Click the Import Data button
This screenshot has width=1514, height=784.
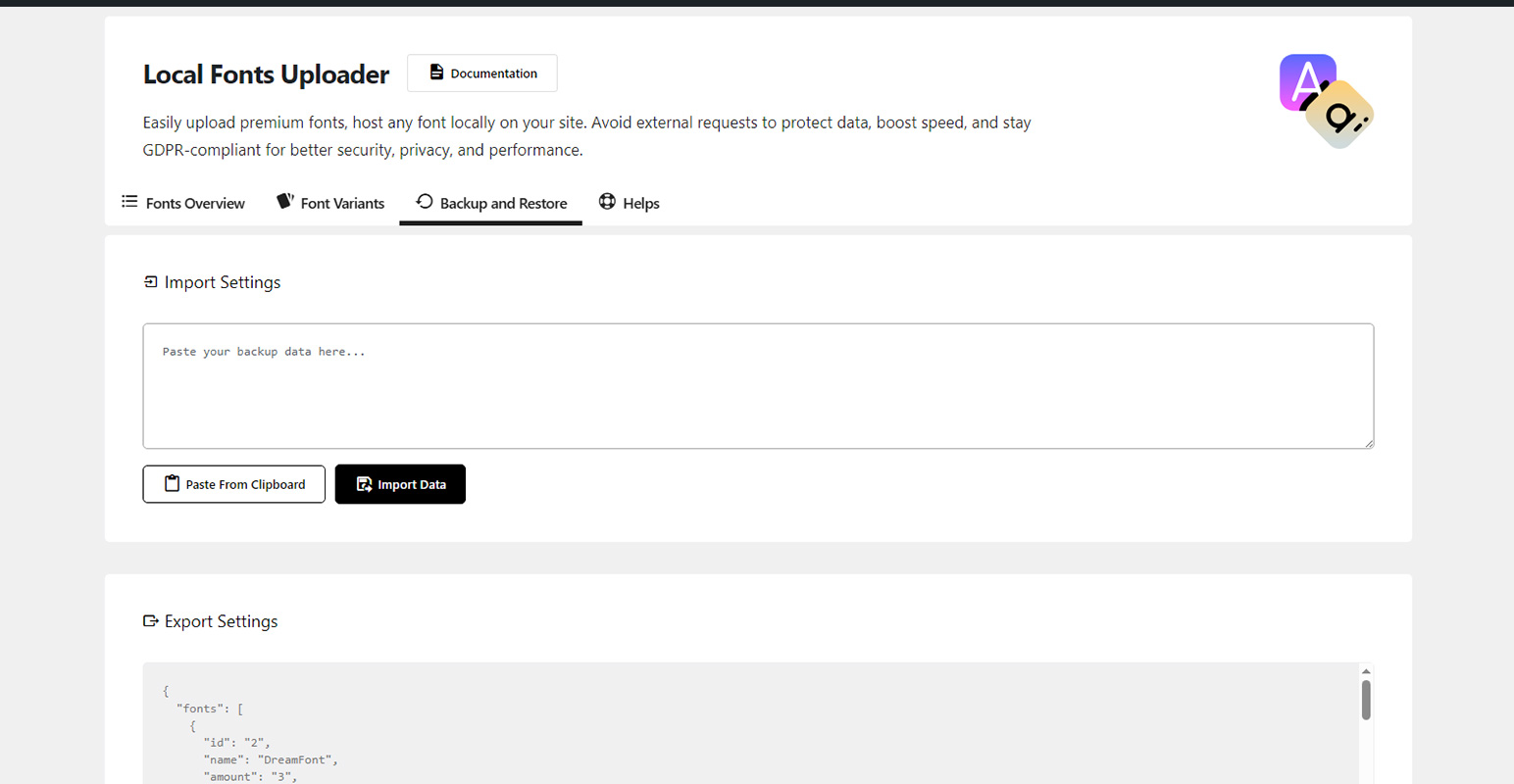pos(400,484)
